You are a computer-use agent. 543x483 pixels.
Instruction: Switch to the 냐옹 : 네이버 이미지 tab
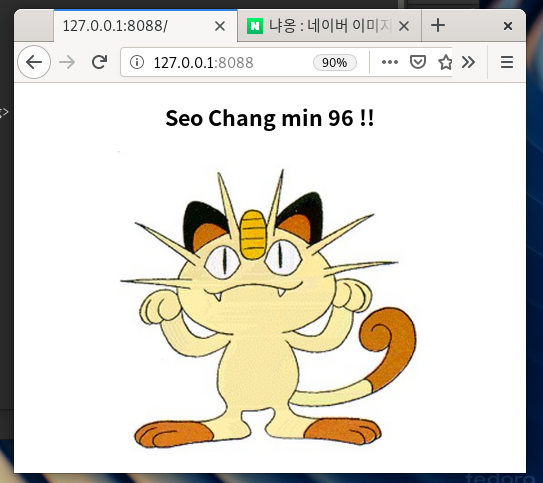coord(329,26)
